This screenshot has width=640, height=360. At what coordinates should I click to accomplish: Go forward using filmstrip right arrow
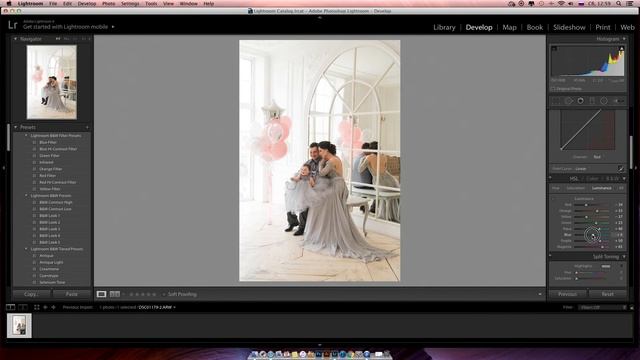(x=53, y=307)
